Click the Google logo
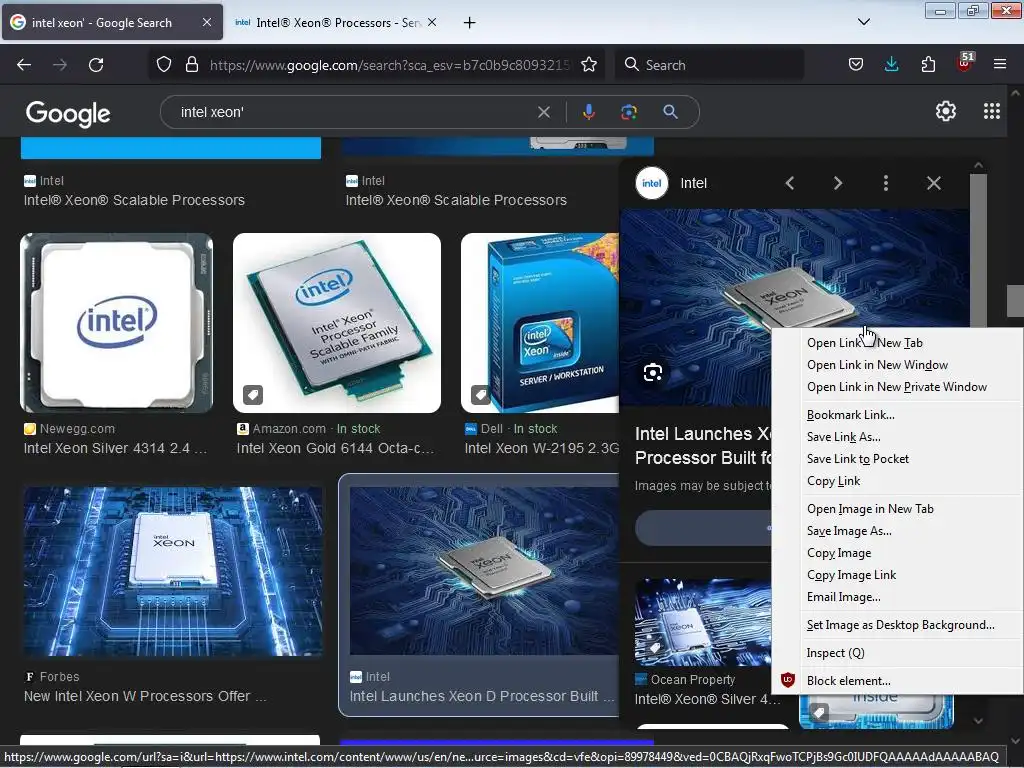1024x768 pixels. click(68, 114)
